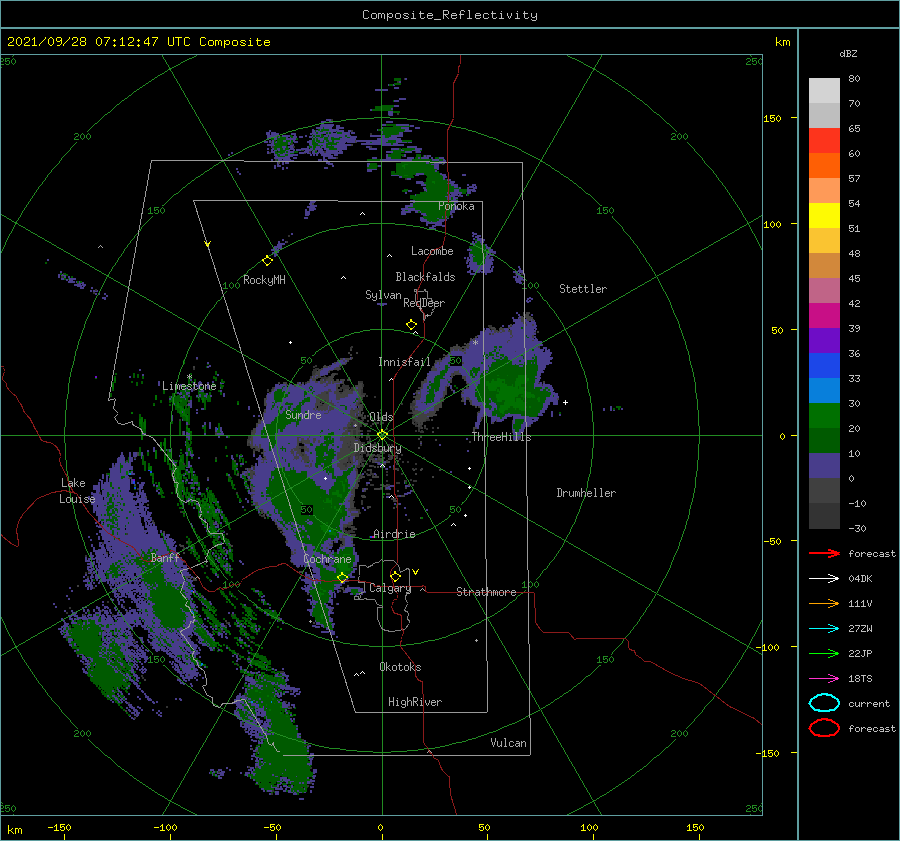Click the red swatch in dBZ scale
900x841 pixels.
pos(824,141)
